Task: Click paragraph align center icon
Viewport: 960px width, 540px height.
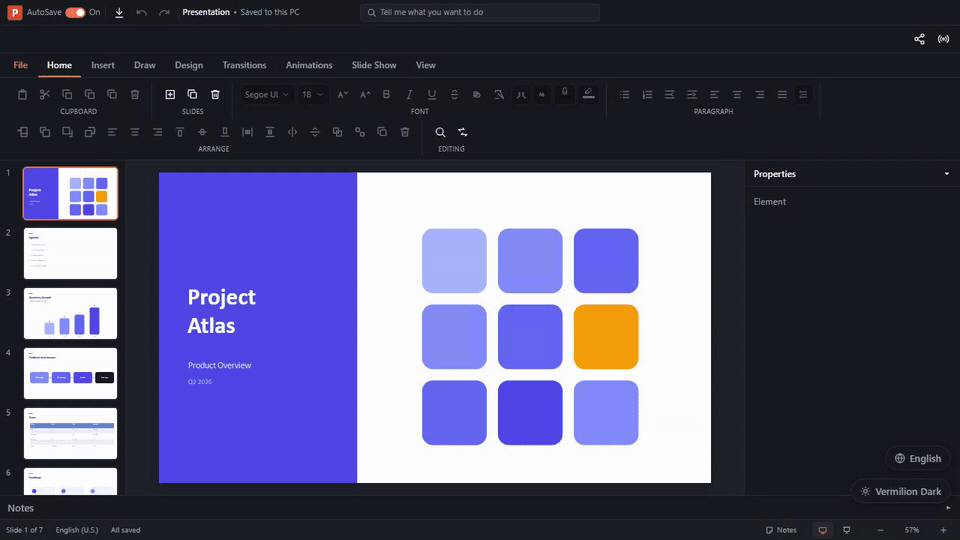Action: click(737, 94)
